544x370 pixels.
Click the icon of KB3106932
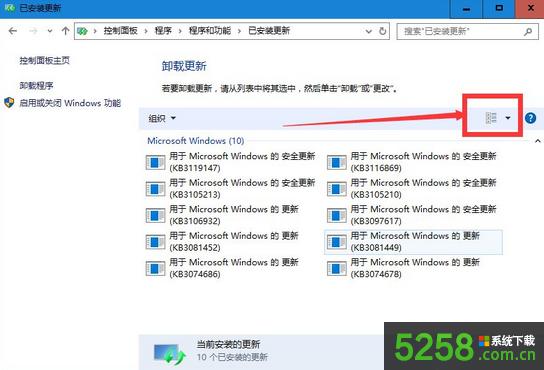[x=155, y=216]
